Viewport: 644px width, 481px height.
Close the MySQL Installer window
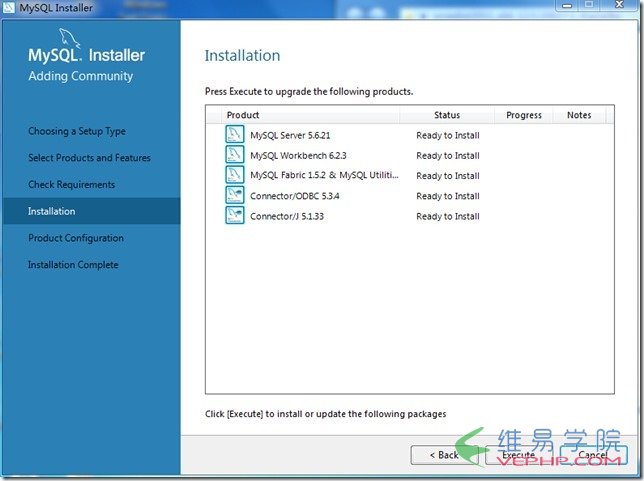click(620, 5)
